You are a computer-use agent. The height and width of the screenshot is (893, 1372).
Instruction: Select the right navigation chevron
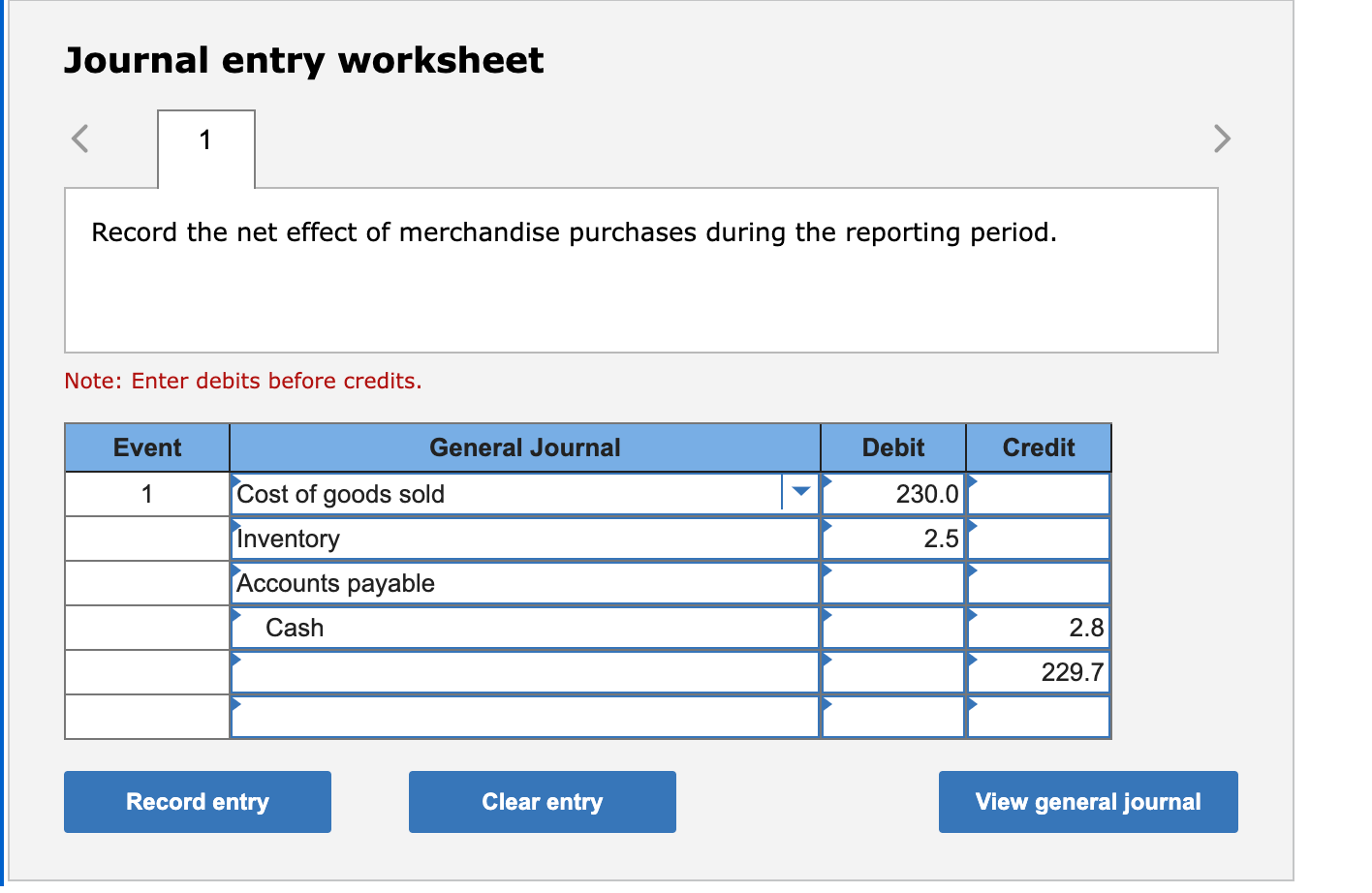pos(1223,139)
